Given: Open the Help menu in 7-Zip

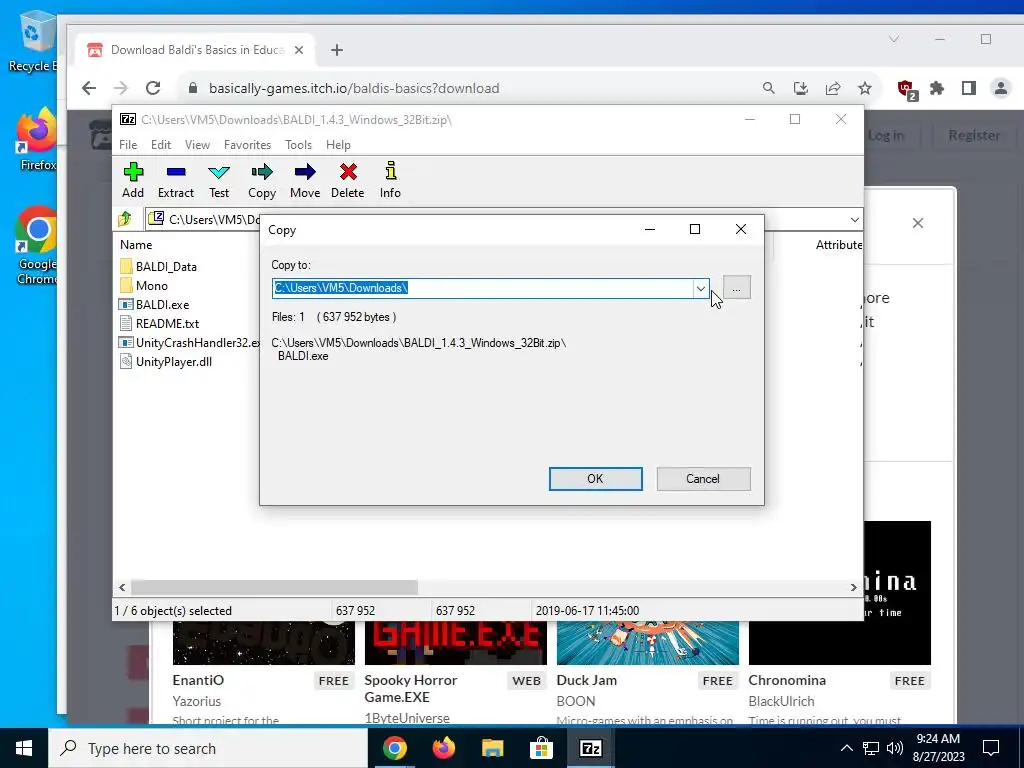Looking at the screenshot, I should point(338,144).
